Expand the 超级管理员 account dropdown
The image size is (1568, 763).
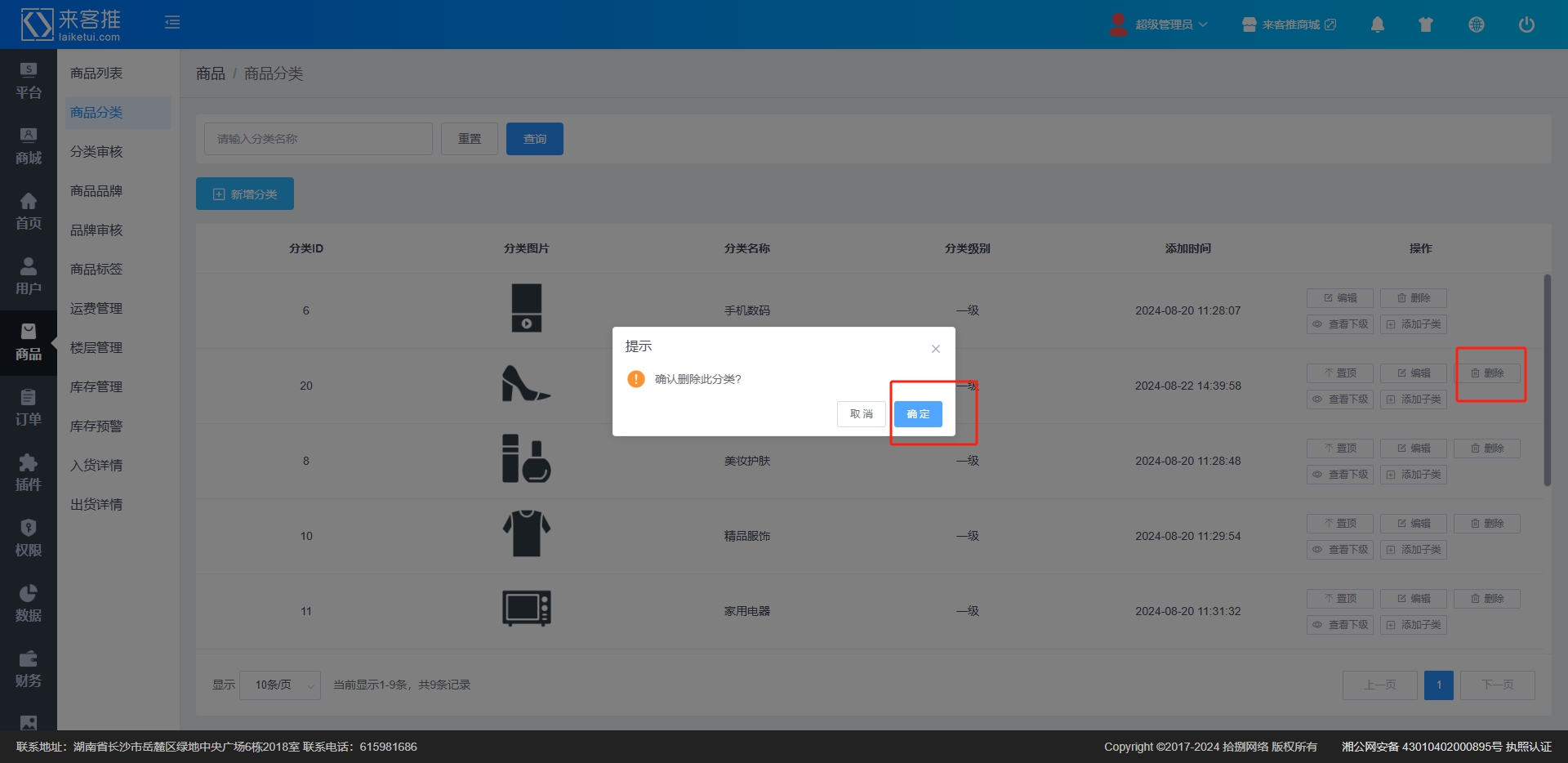[1159, 25]
